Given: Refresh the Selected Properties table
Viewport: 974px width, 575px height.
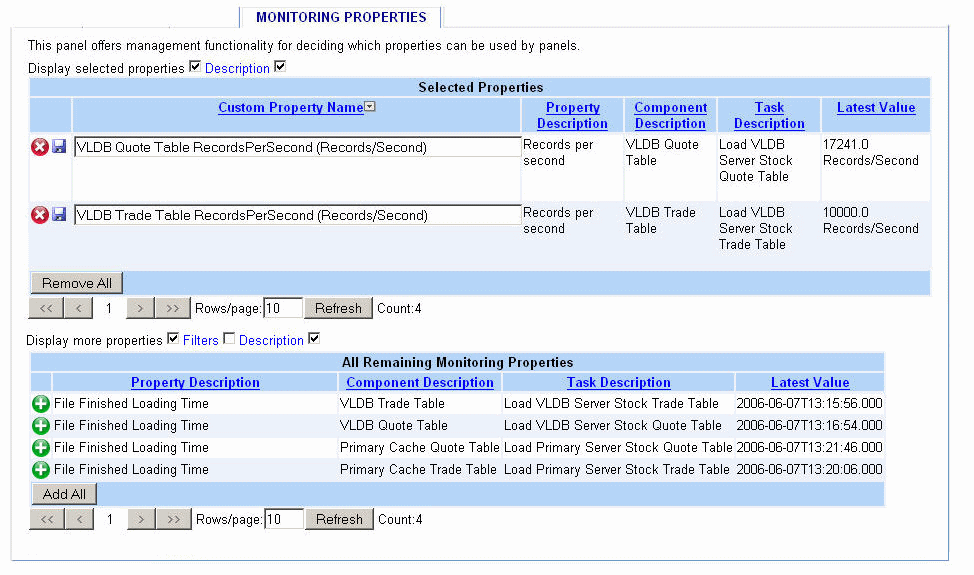Looking at the screenshot, I should coord(338,308).
